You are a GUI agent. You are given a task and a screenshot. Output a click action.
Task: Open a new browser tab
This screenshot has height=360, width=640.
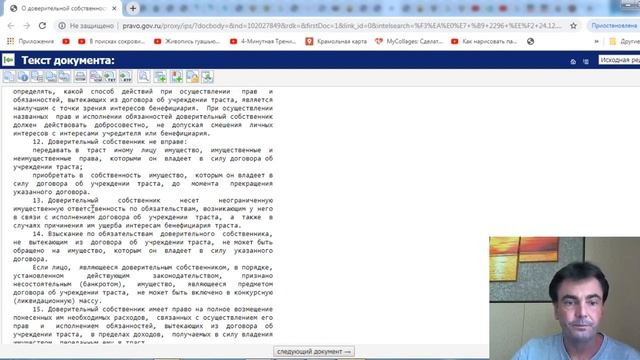pyautogui.click(x=133, y=8)
